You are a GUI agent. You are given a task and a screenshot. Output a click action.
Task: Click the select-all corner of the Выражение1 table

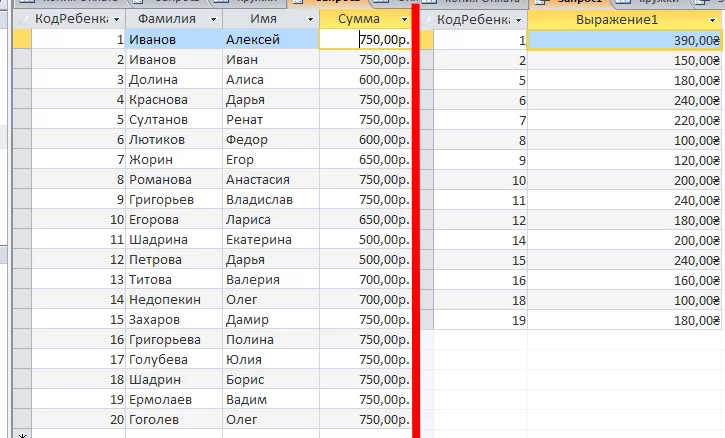click(428, 19)
